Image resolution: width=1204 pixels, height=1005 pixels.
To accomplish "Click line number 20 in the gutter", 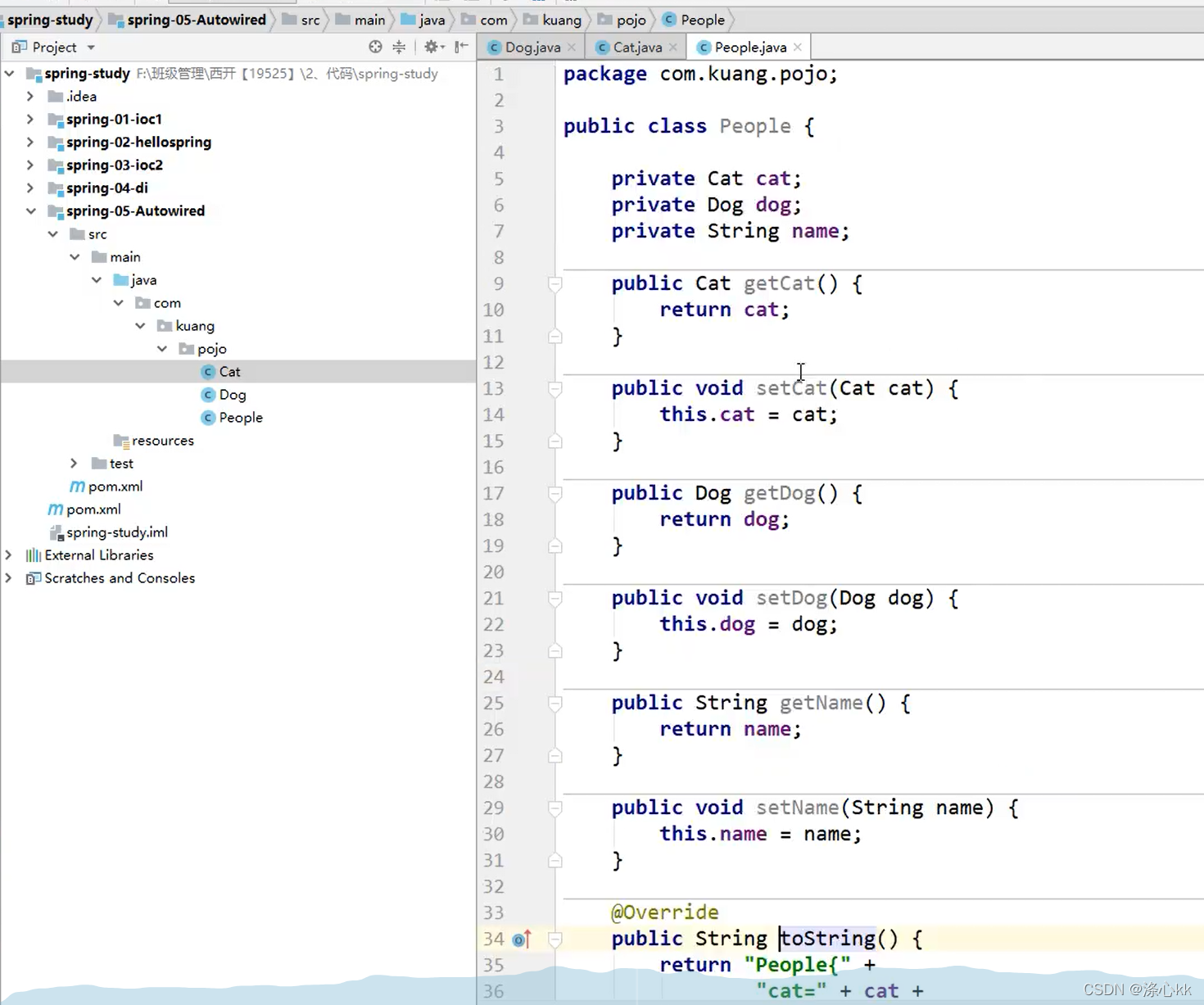I will click(x=493, y=572).
